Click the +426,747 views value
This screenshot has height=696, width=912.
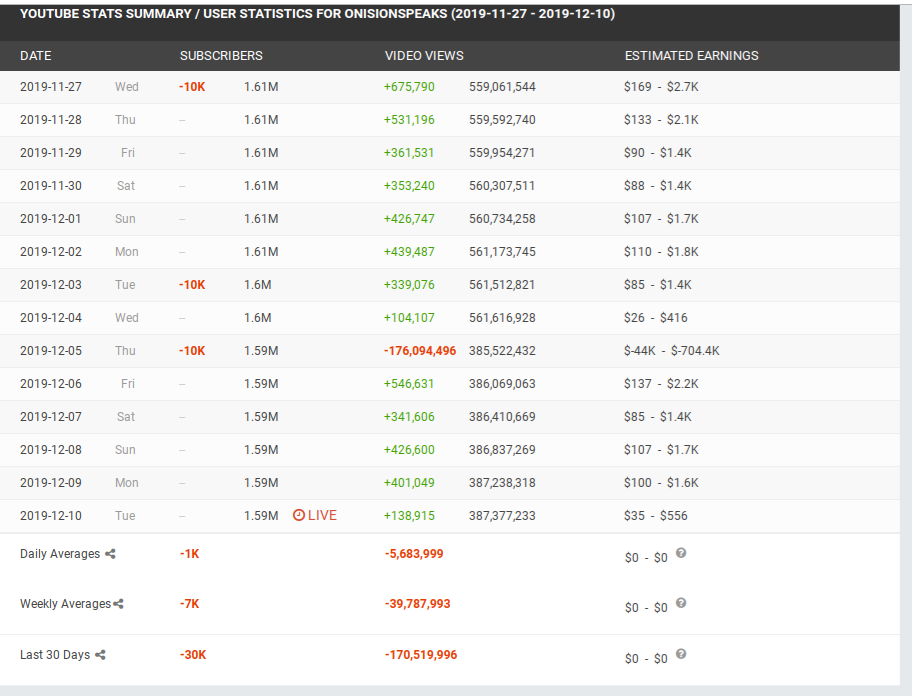409,219
